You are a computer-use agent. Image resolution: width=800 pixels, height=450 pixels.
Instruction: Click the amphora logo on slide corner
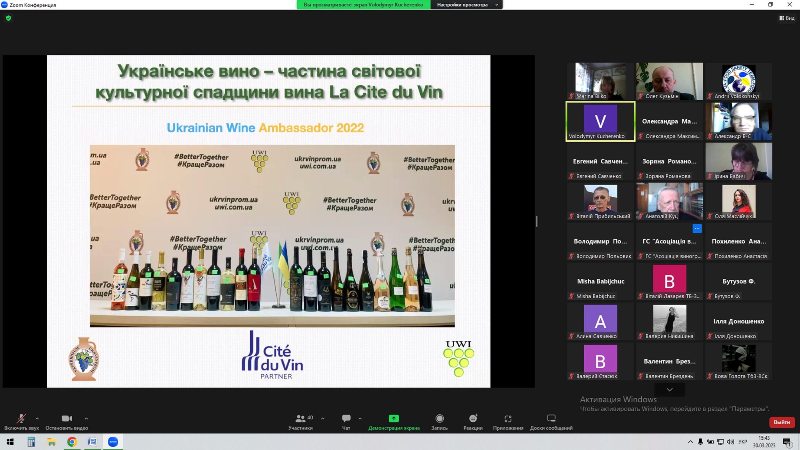point(84,359)
